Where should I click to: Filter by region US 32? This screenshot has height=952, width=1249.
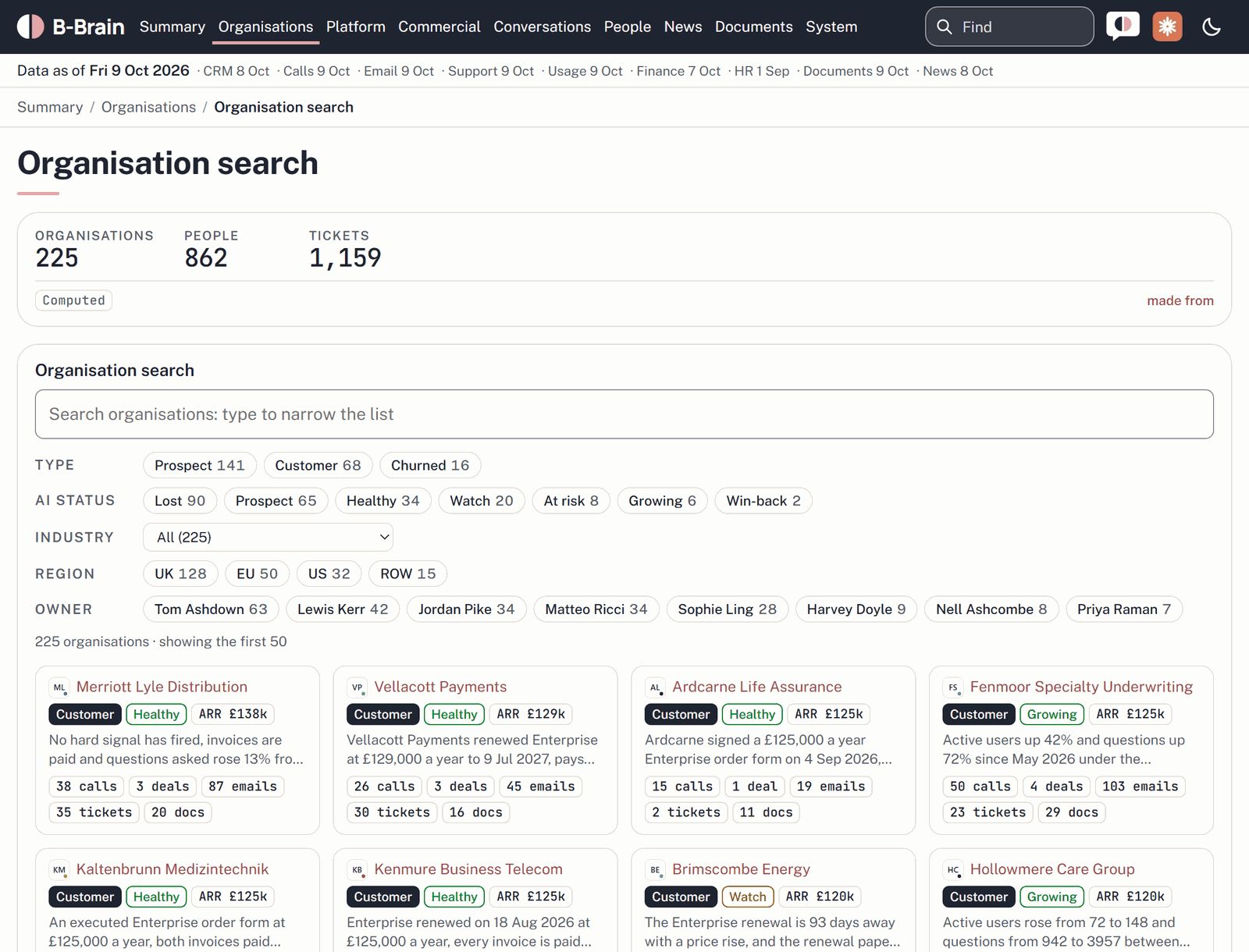tap(329, 574)
